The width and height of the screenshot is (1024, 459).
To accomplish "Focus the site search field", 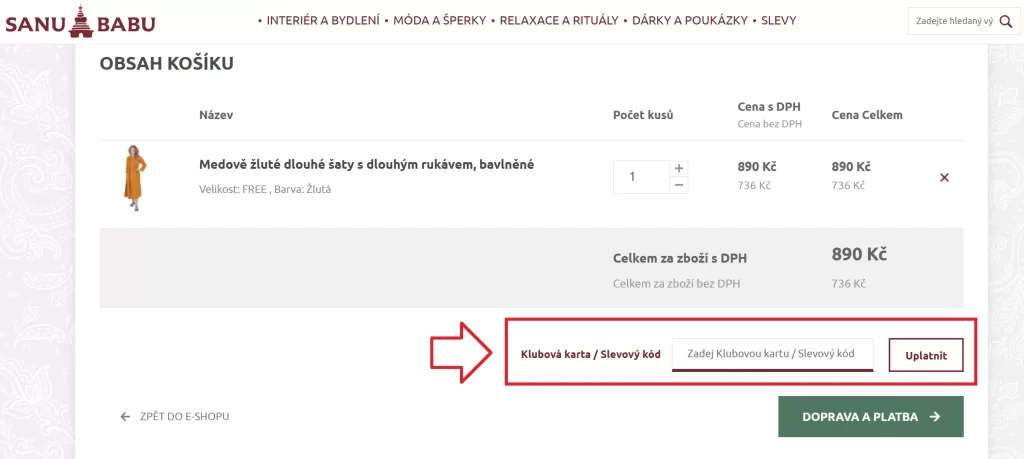I will coord(954,22).
